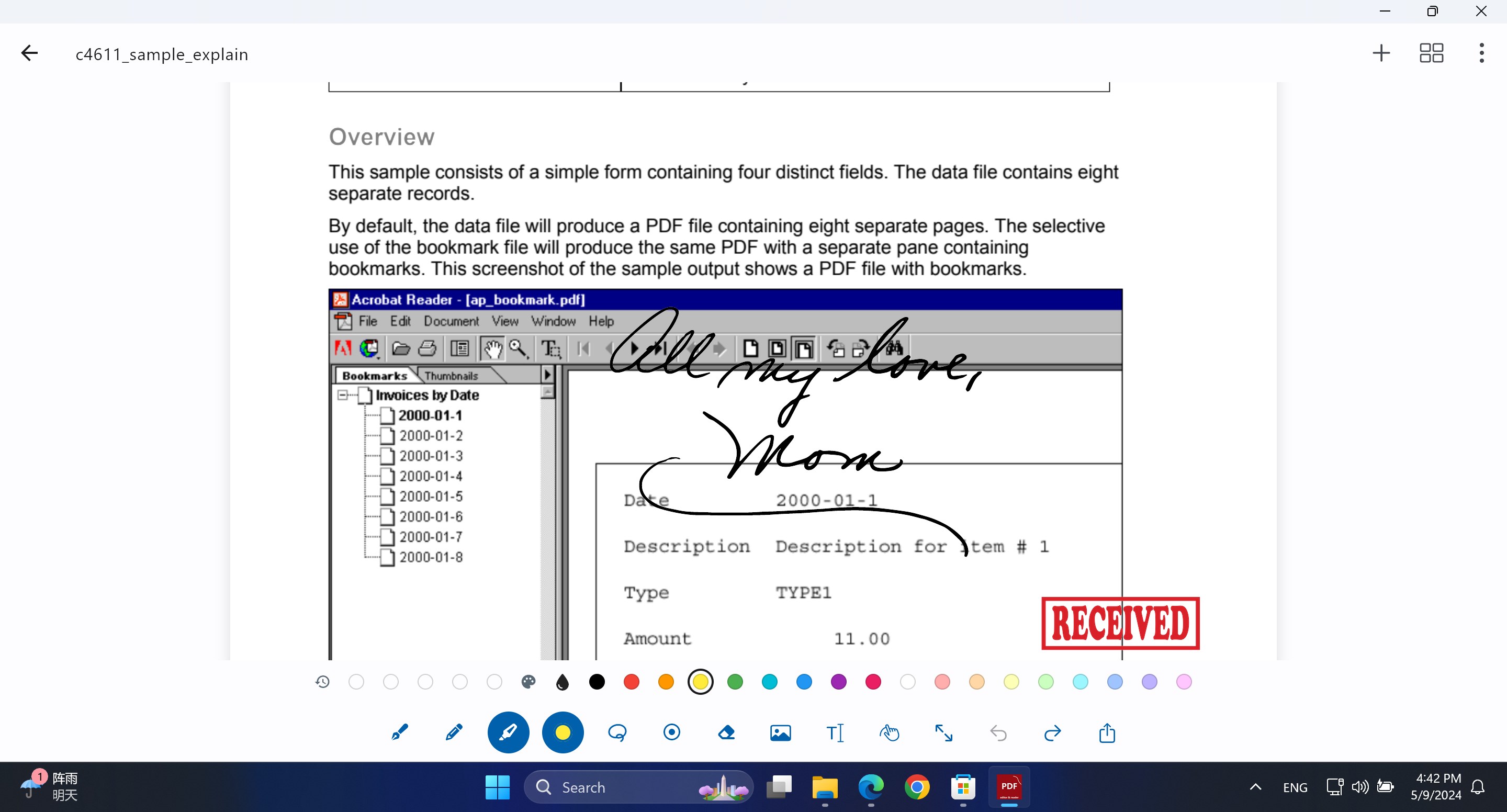Select the red ink color

631,682
